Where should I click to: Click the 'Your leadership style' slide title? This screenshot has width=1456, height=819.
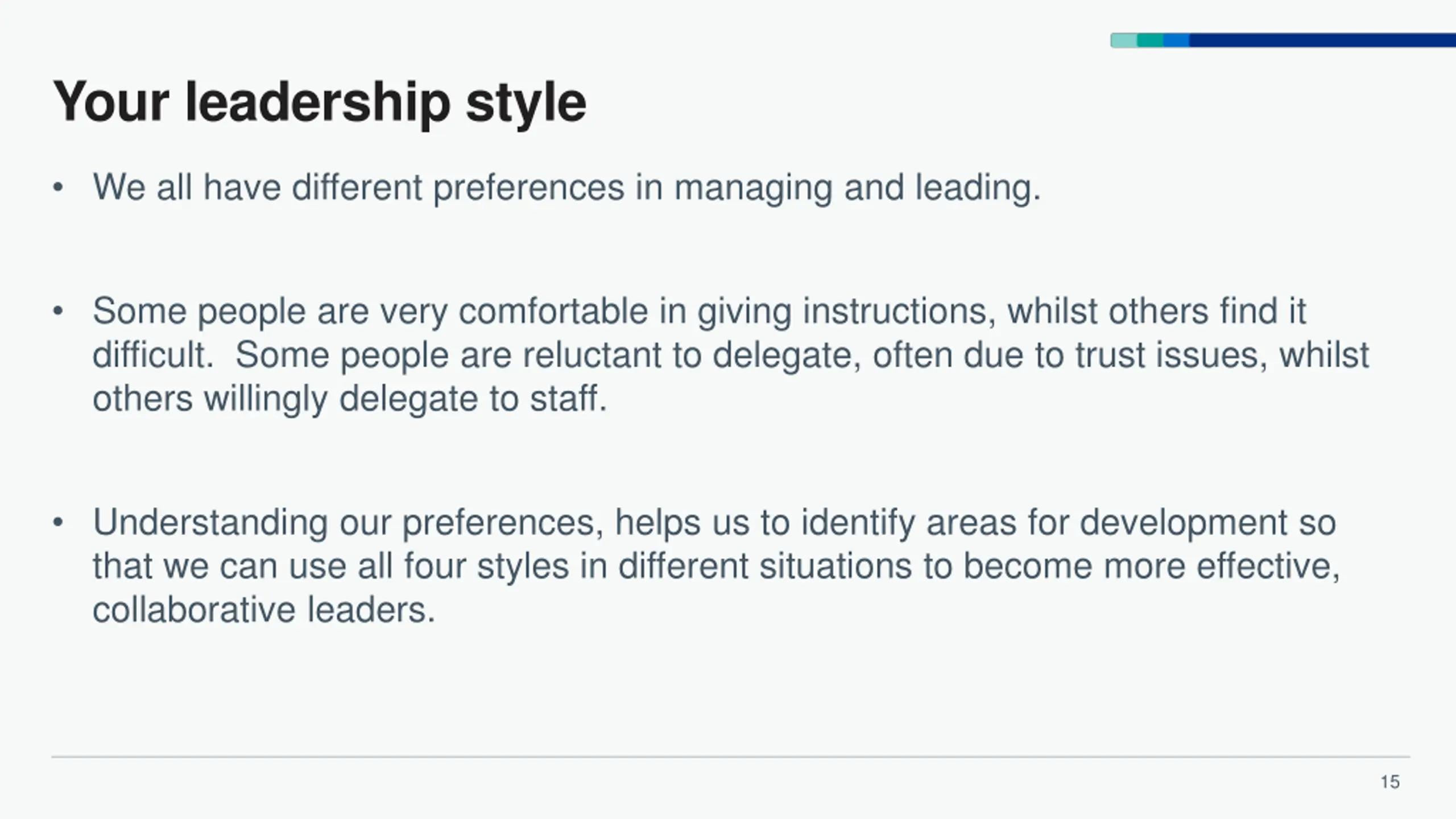[319, 102]
